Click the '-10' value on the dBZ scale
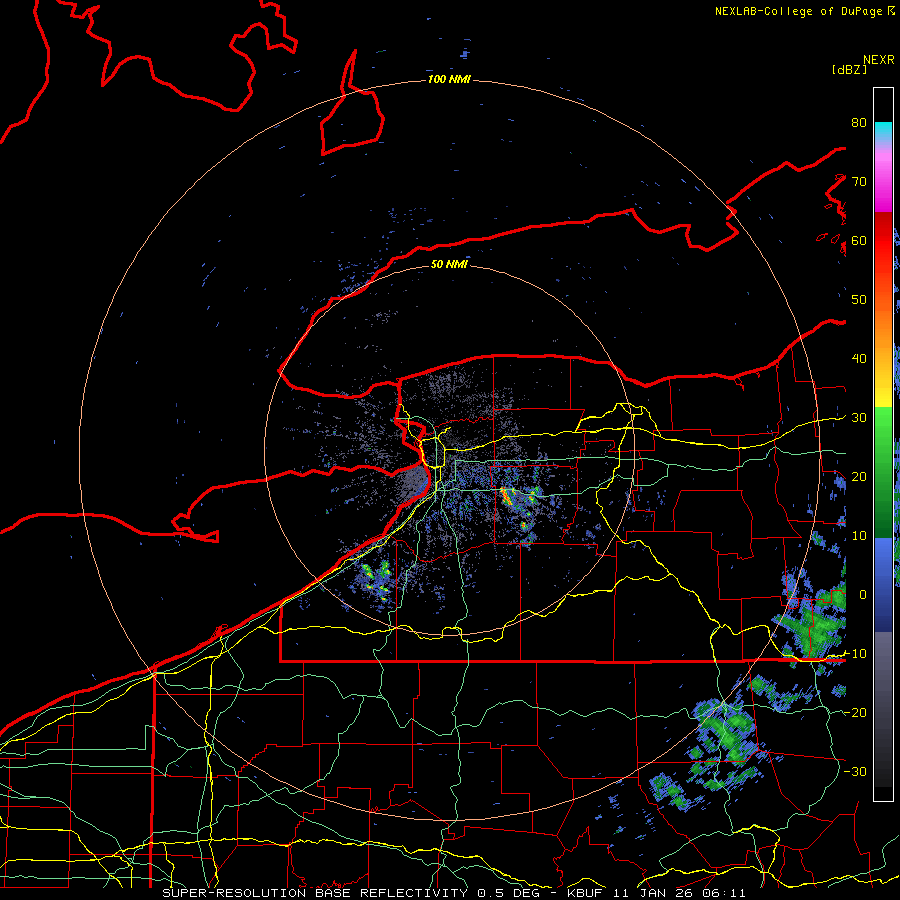 (x=855, y=653)
